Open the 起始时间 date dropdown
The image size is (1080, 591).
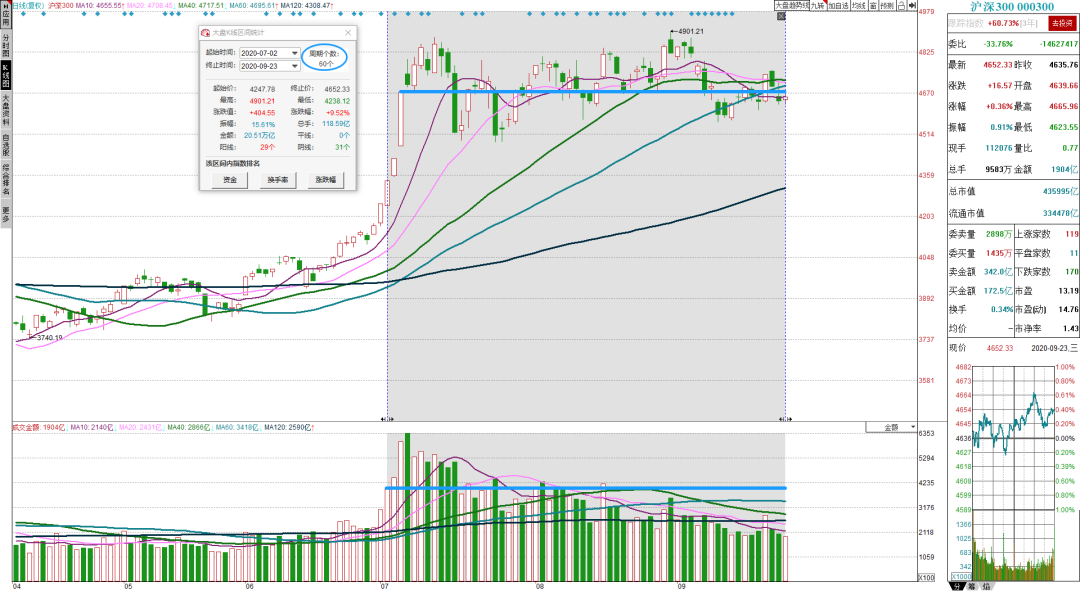(295, 53)
